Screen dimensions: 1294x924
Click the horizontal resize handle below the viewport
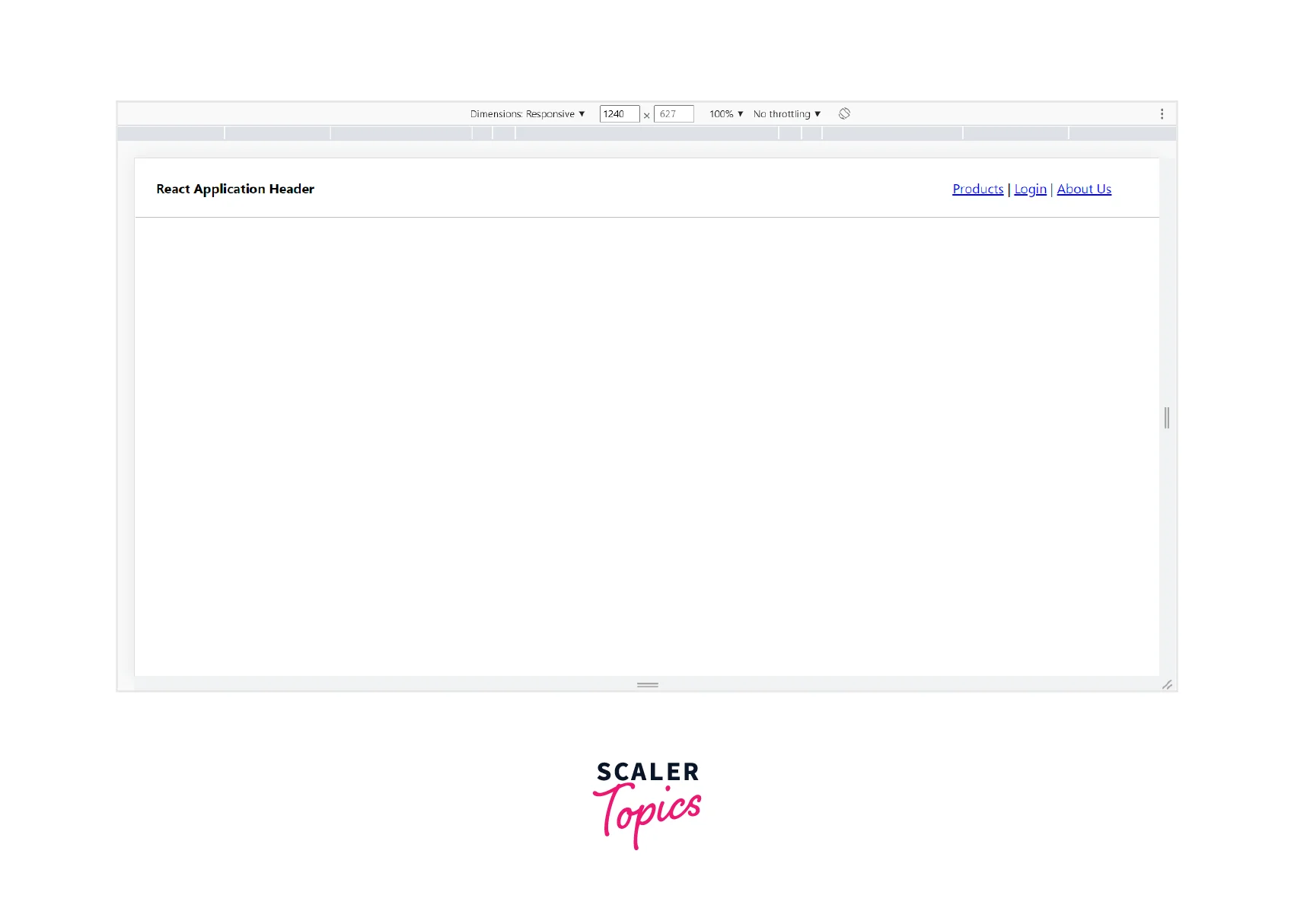tap(647, 685)
